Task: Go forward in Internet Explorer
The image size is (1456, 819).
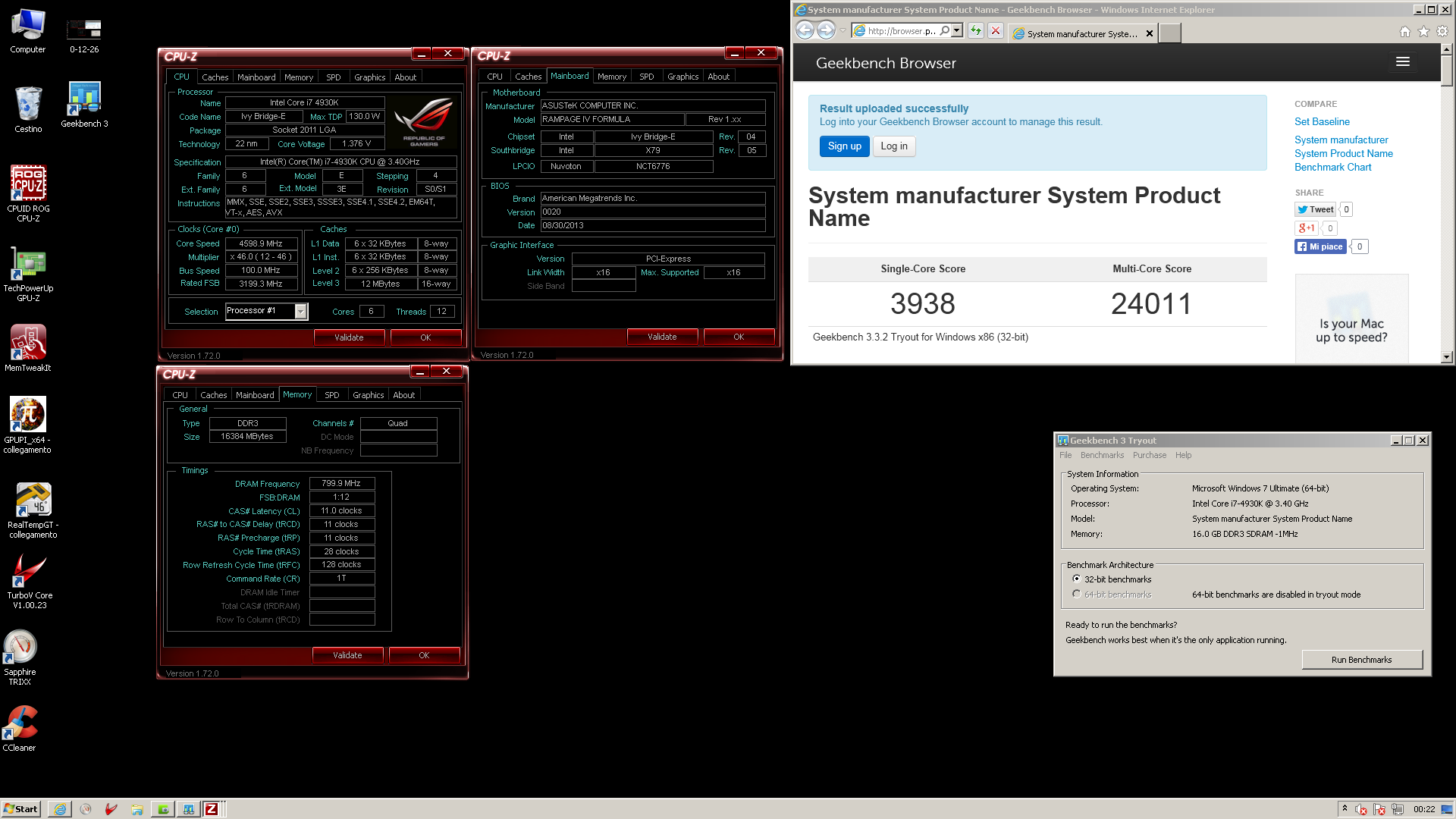Action: [827, 30]
